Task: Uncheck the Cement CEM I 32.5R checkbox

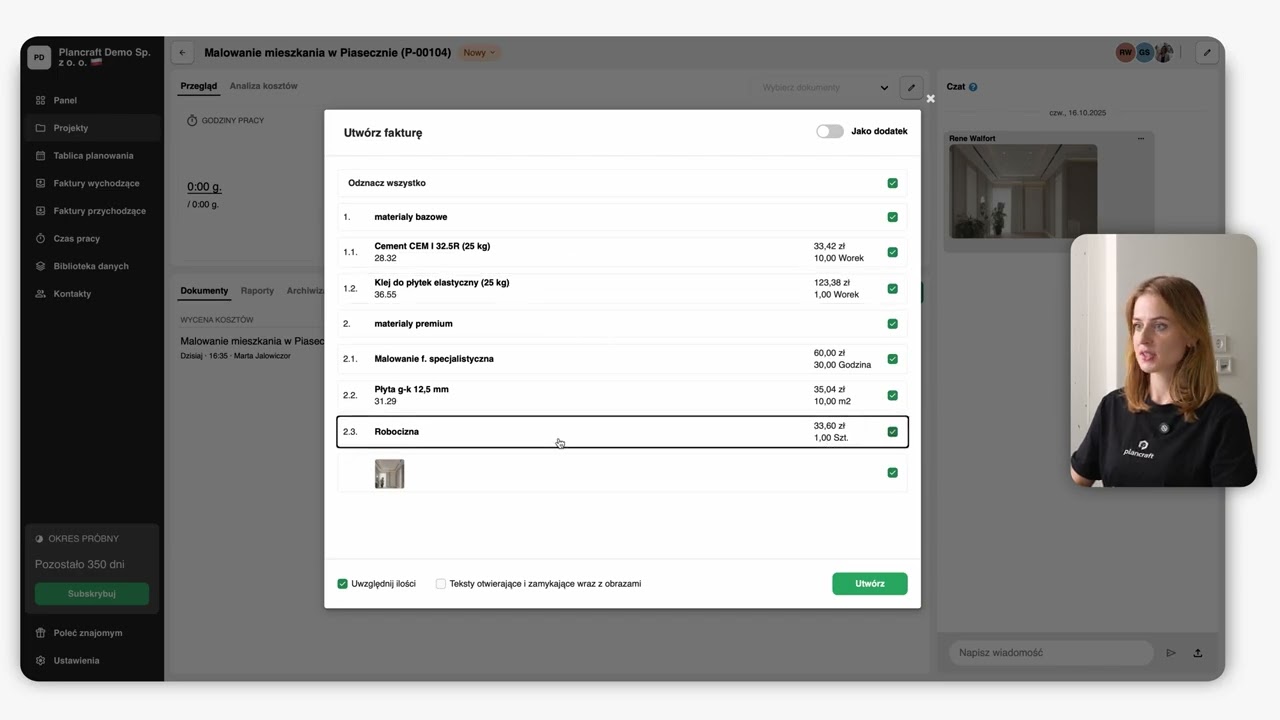Action: click(x=892, y=252)
